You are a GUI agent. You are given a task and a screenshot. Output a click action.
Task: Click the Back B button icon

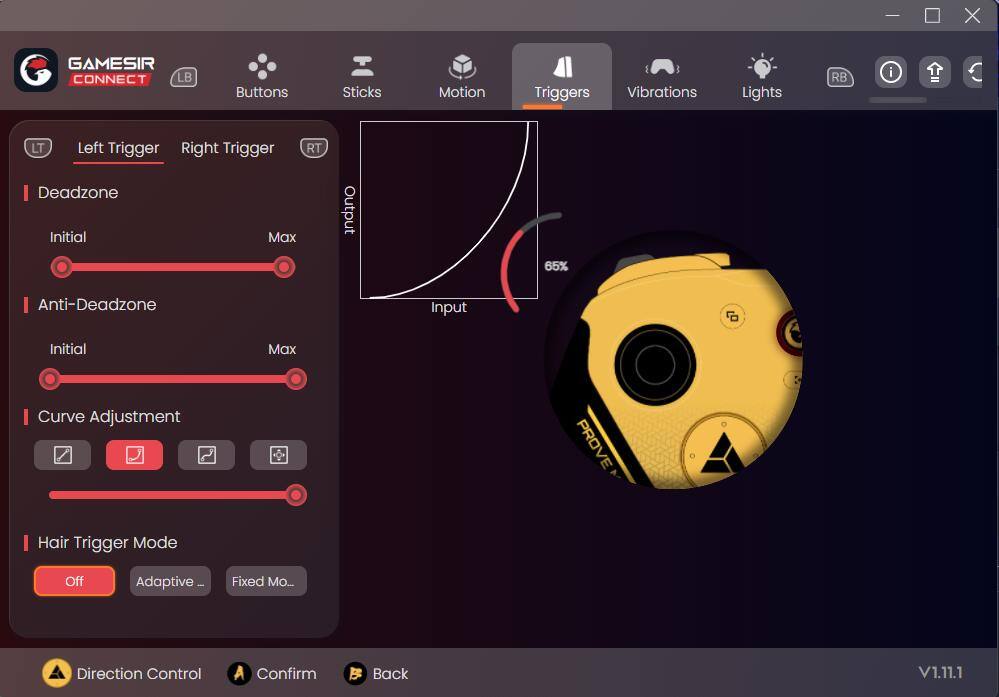coord(355,673)
